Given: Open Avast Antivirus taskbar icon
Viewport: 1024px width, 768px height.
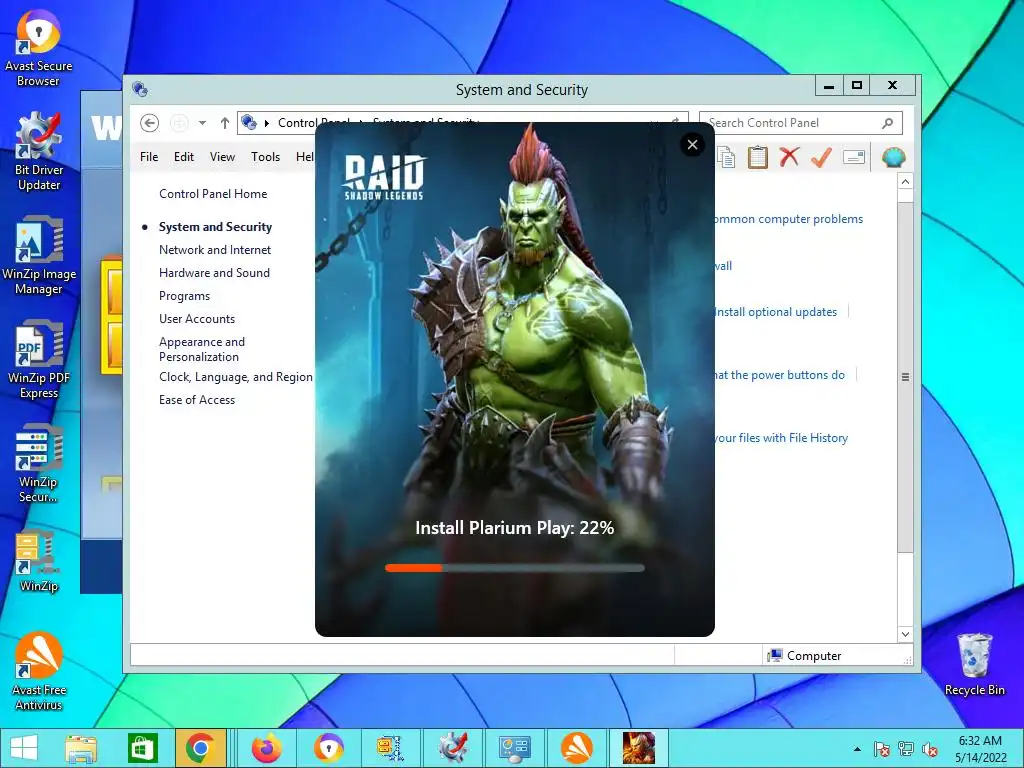Looking at the screenshot, I should click(577, 748).
